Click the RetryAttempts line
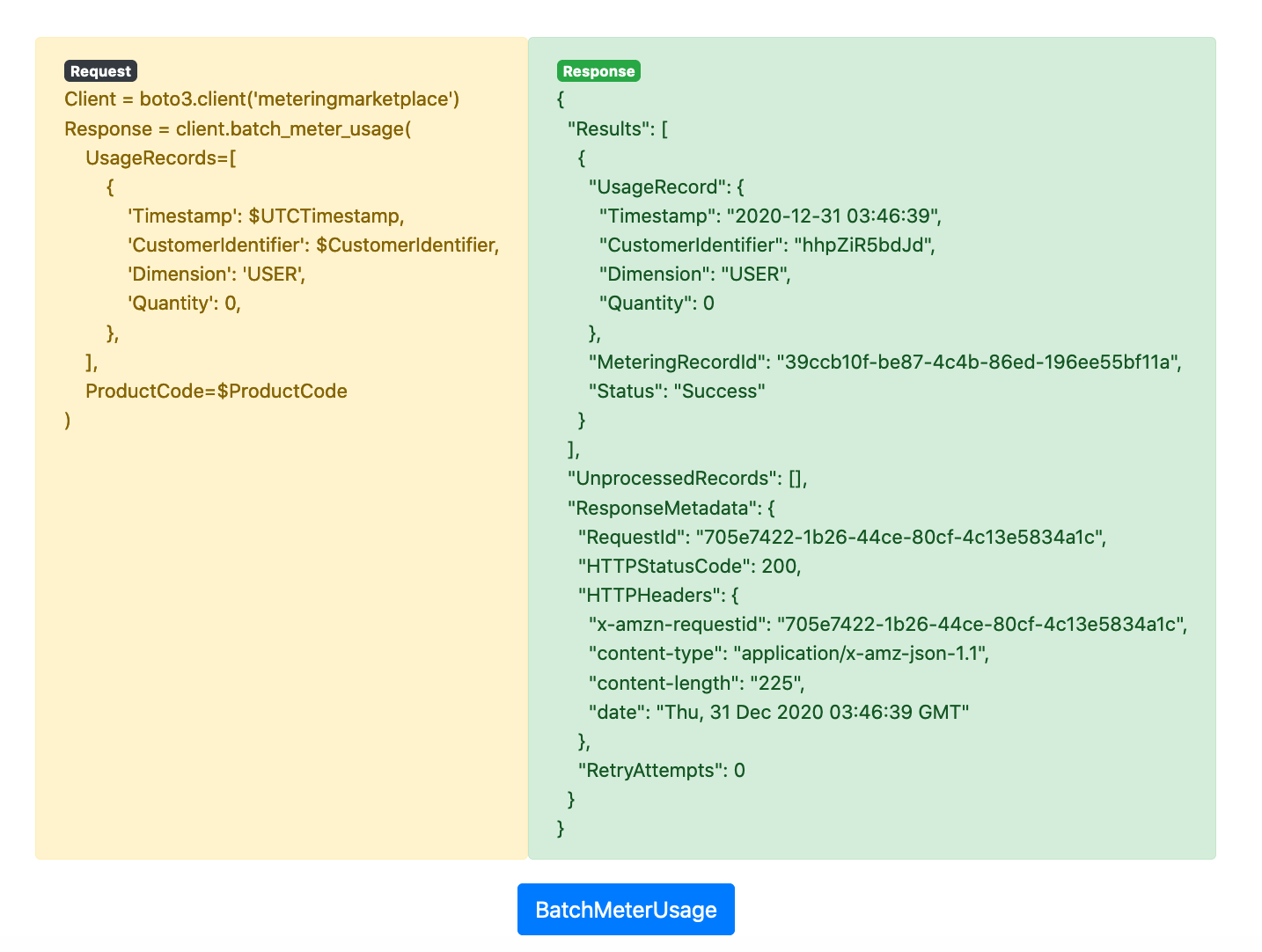The height and width of the screenshot is (952, 1262). pyautogui.click(x=661, y=771)
